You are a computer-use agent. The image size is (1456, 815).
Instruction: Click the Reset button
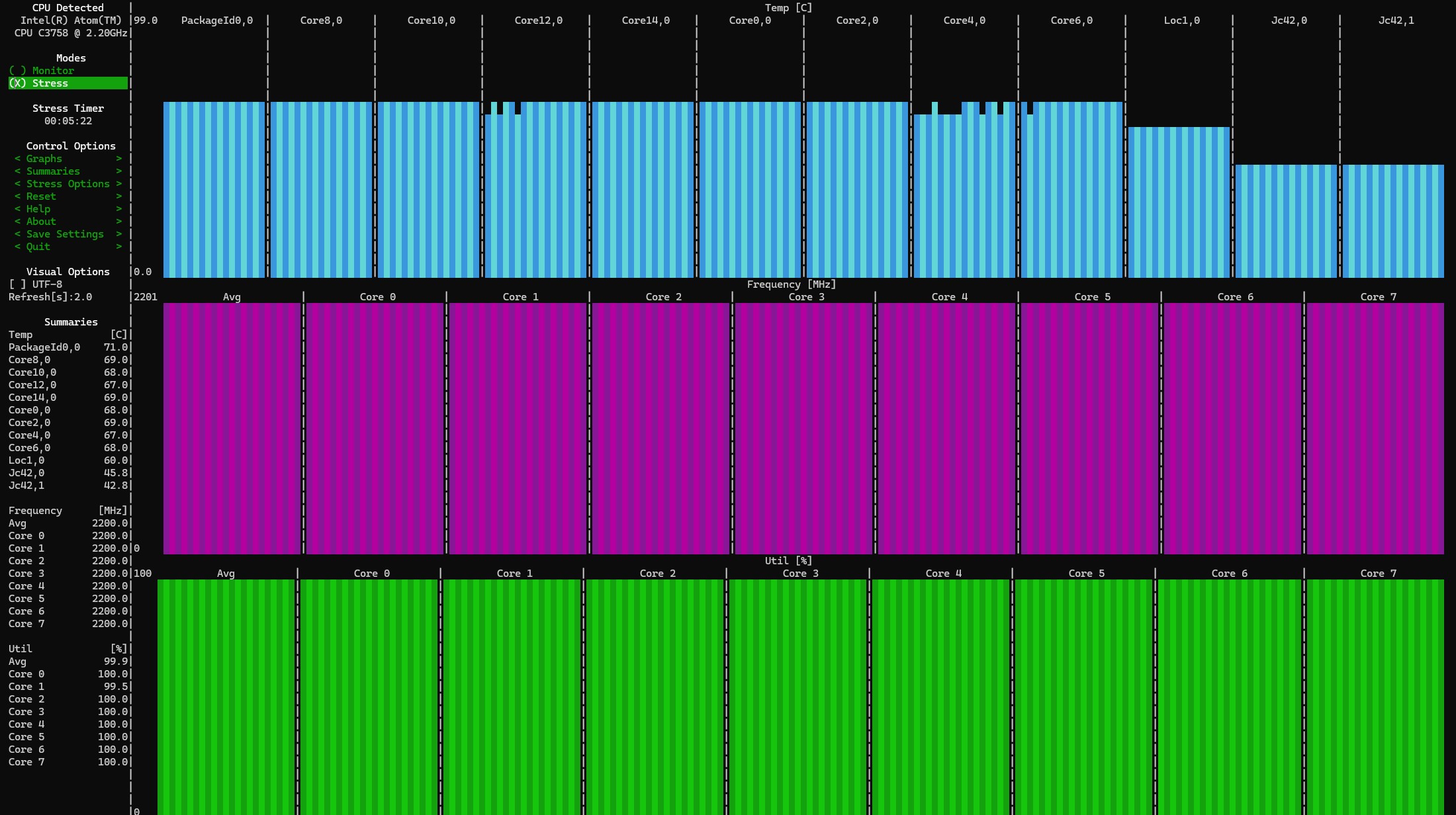pos(41,196)
